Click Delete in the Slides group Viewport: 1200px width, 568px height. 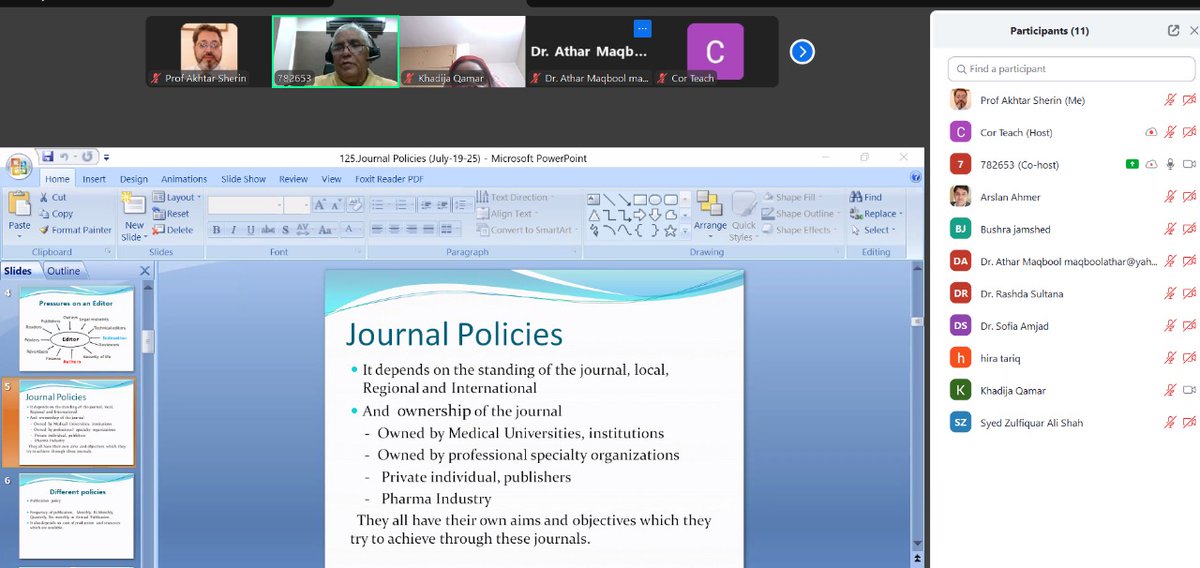[x=173, y=230]
